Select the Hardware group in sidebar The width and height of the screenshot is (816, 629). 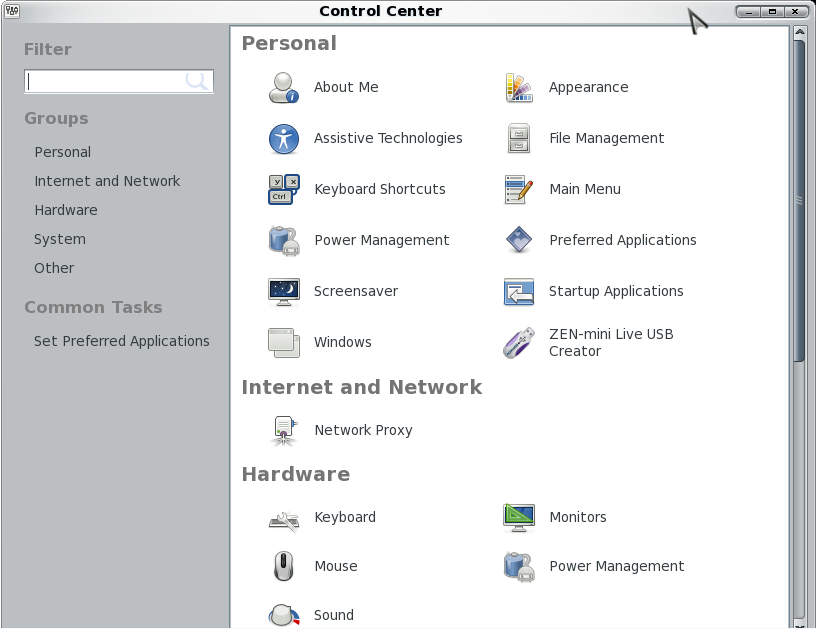[66, 210]
